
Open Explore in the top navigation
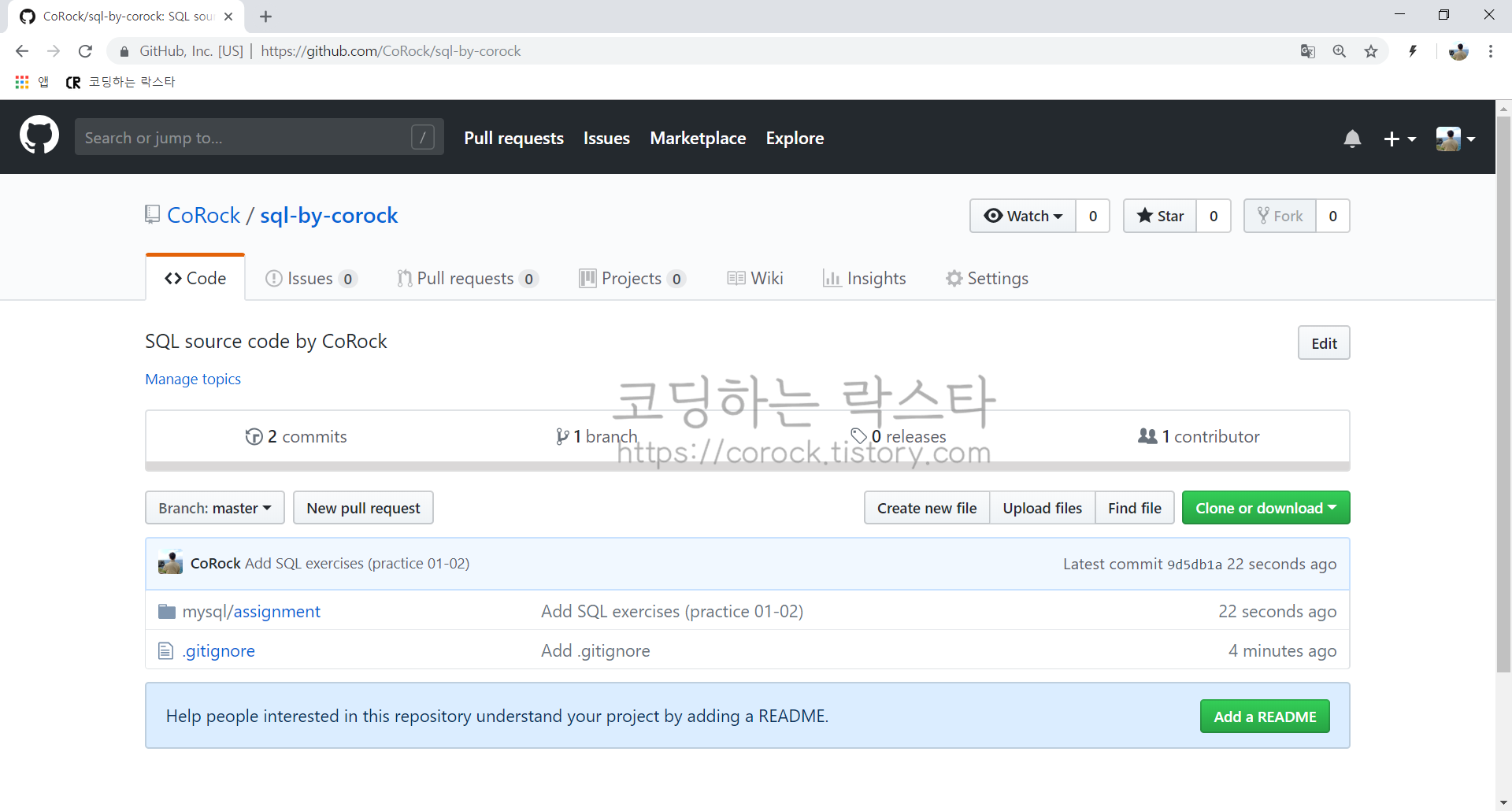(x=795, y=138)
